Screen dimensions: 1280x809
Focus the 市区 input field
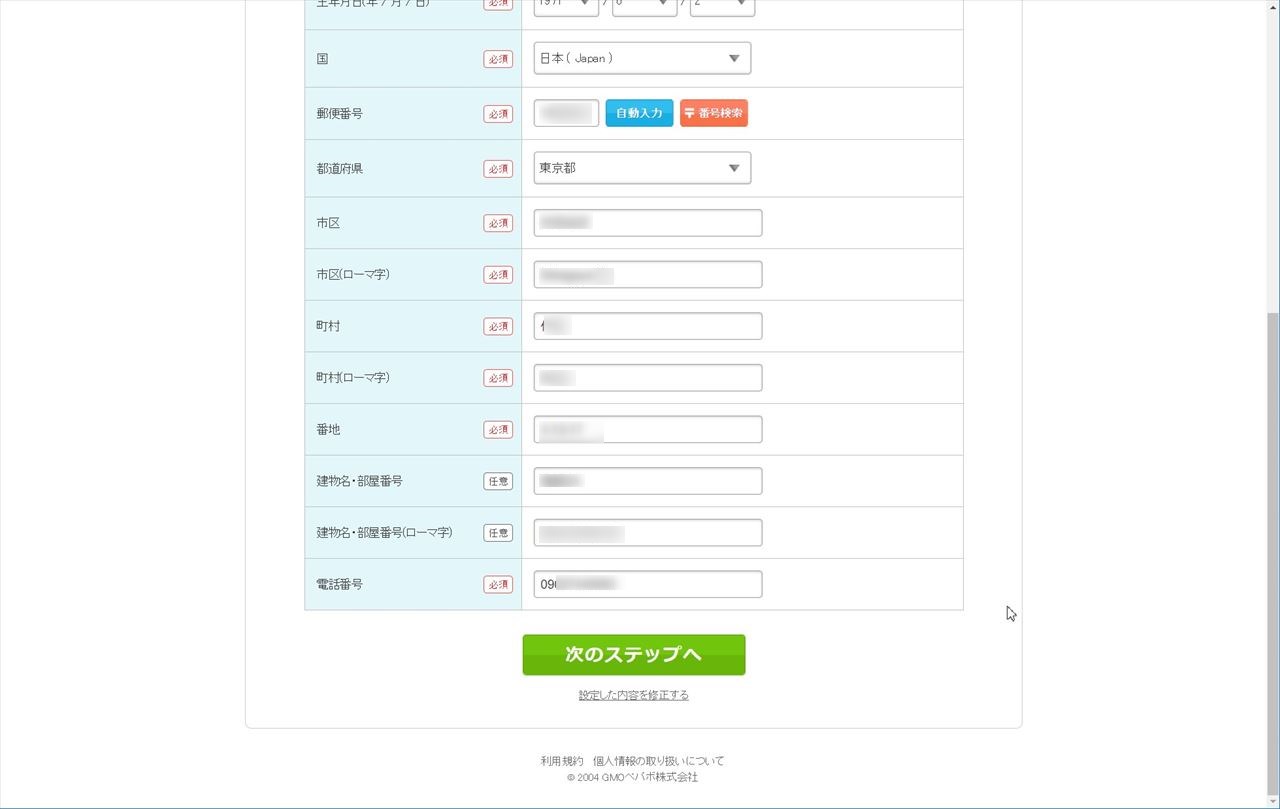click(648, 223)
